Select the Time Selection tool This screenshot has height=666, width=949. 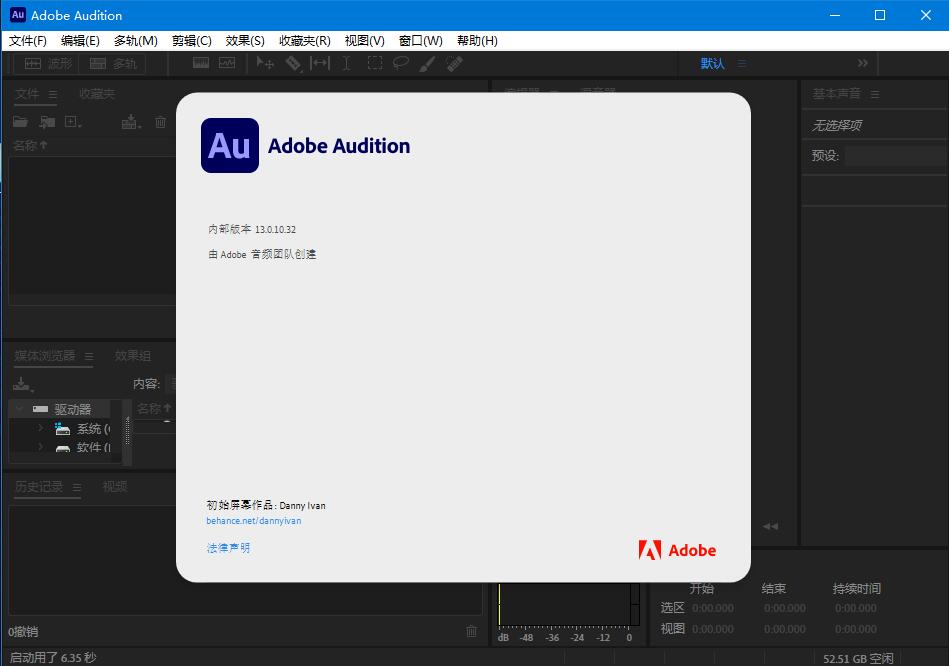[x=346, y=63]
